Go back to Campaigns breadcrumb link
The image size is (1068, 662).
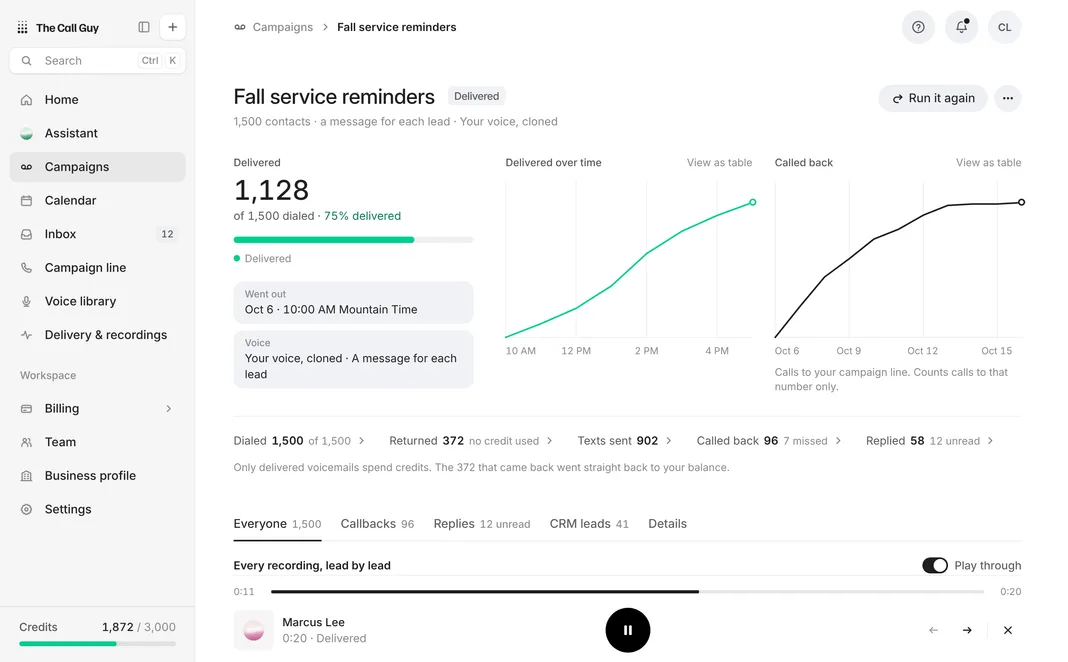[283, 27]
